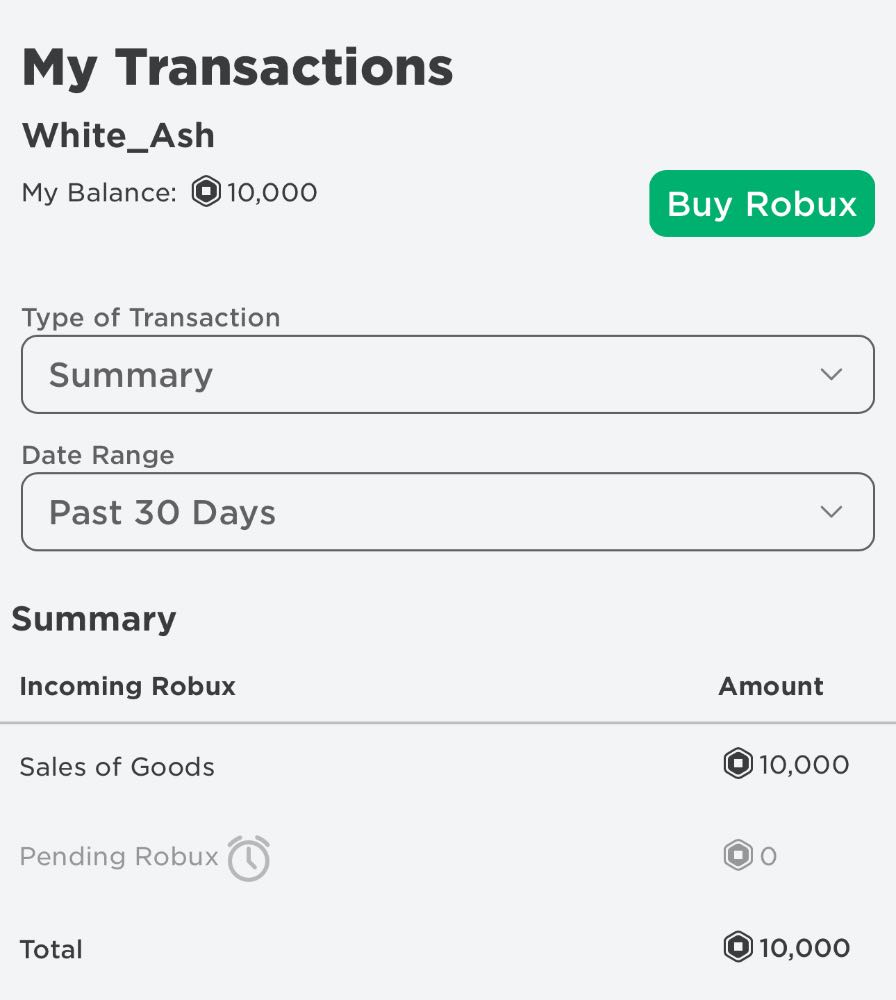Viewport: 896px width, 1000px height.
Task: Click the Amount column header
Action: [x=771, y=687]
